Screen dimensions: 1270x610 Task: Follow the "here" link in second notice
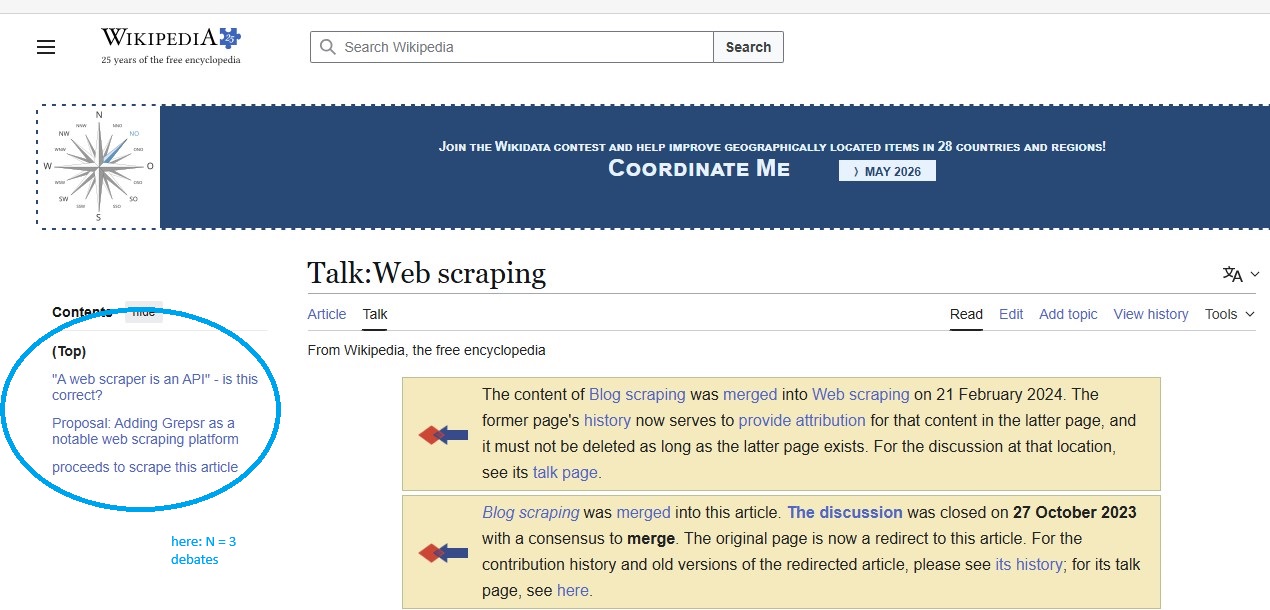tap(573, 590)
